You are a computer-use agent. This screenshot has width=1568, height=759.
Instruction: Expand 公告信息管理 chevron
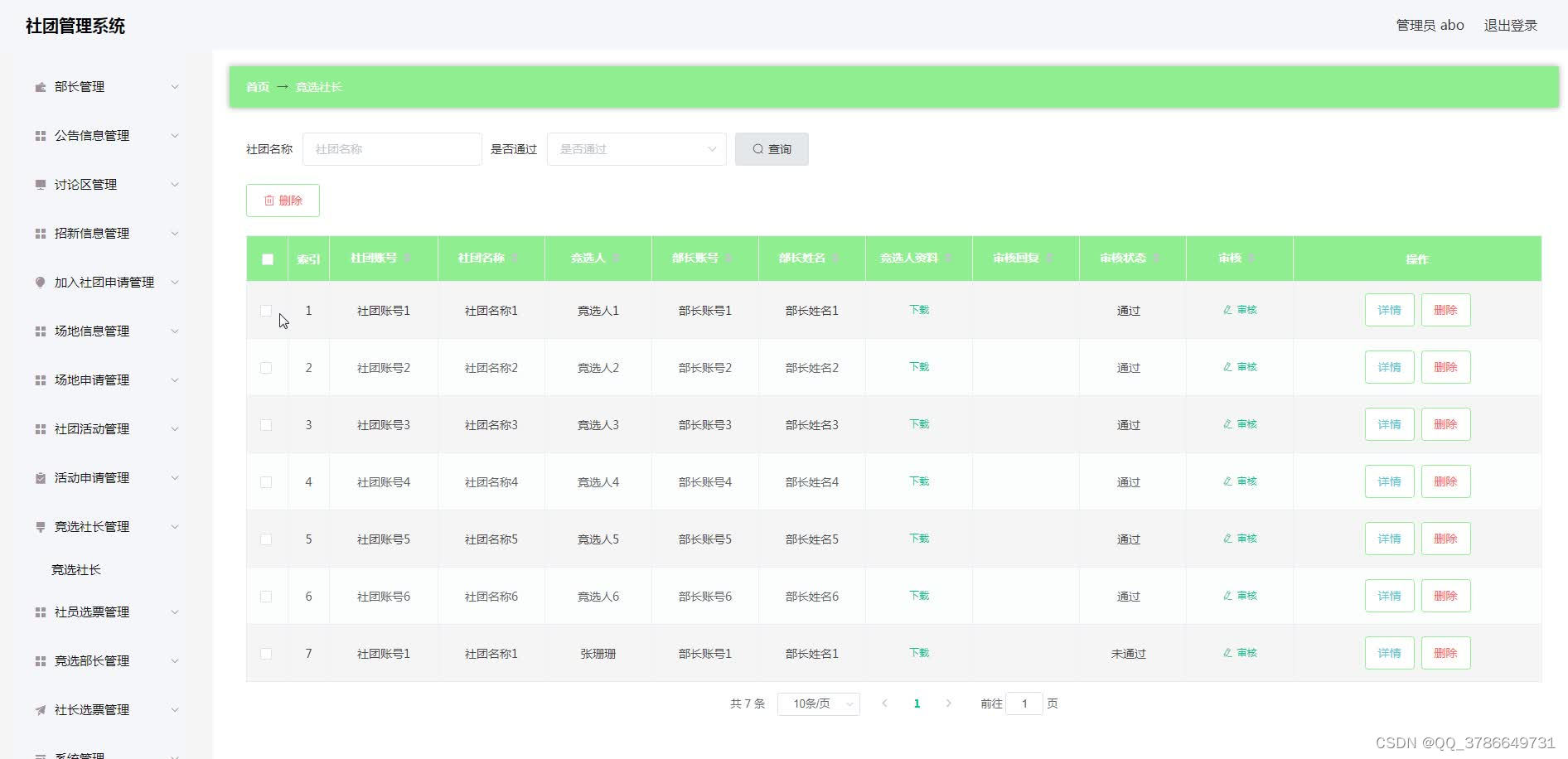click(175, 136)
